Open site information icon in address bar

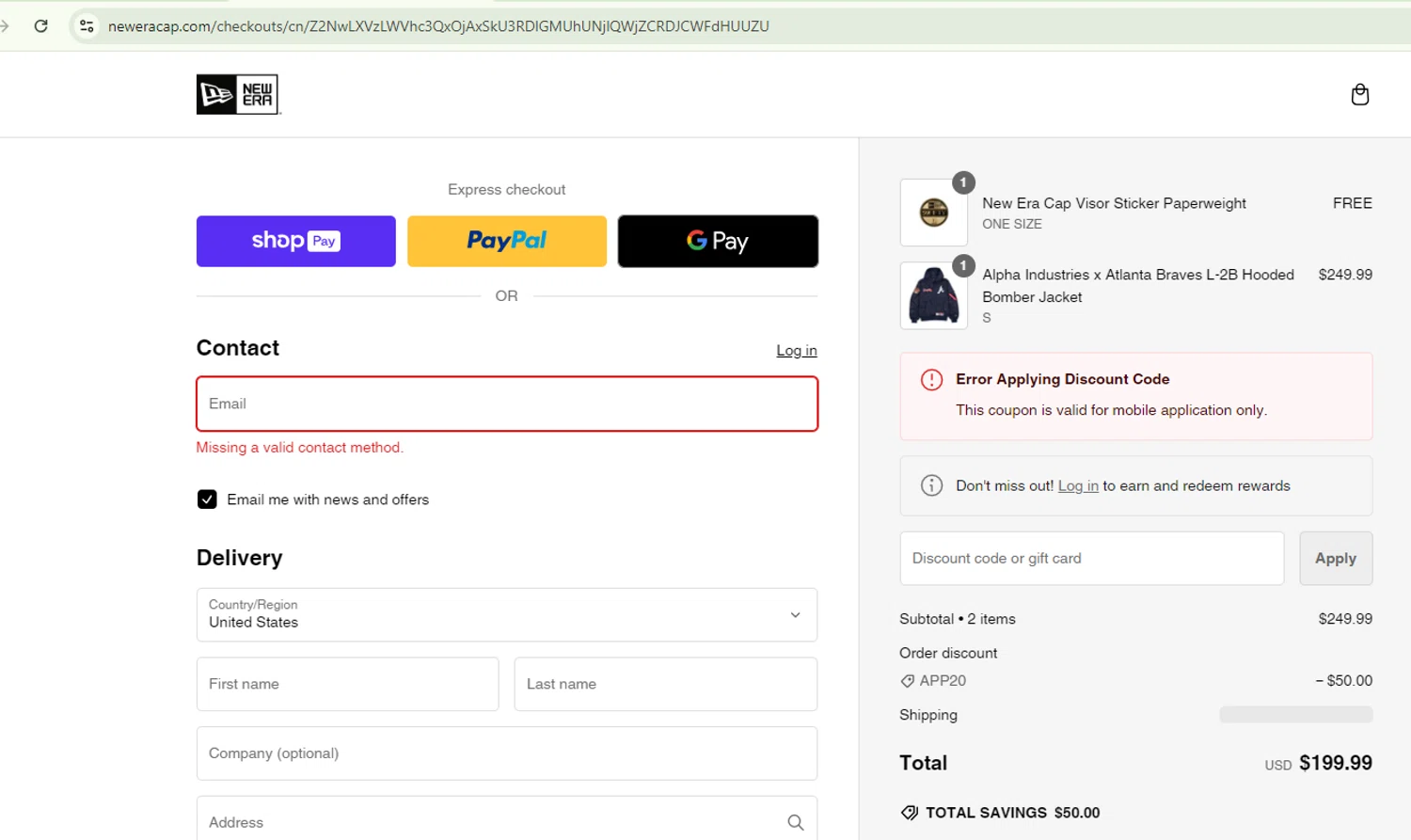coord(87,26)
